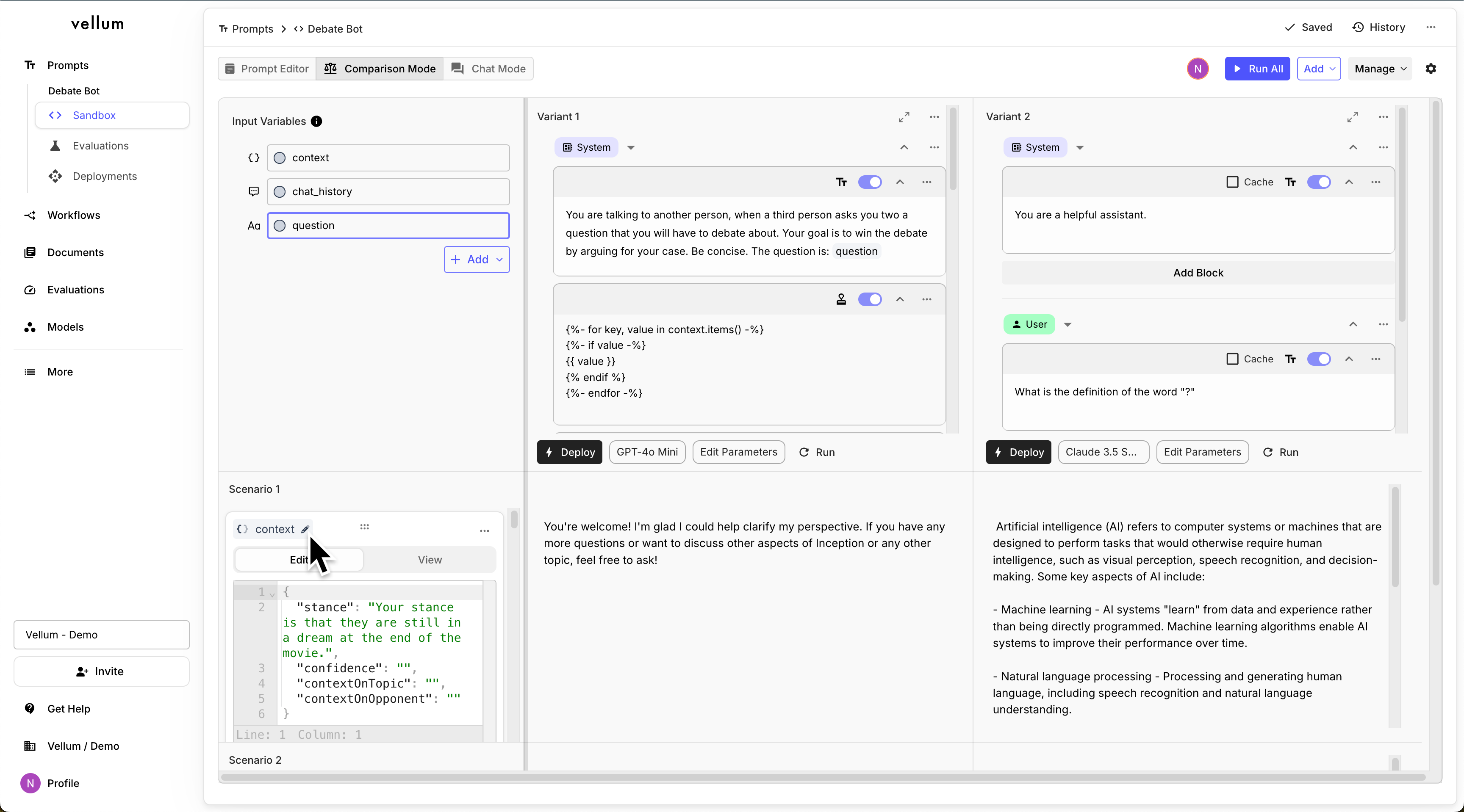The height and width of the screenshot is (812, 1464).
Task: Switch context card to View tab
Action: point(429,560)
